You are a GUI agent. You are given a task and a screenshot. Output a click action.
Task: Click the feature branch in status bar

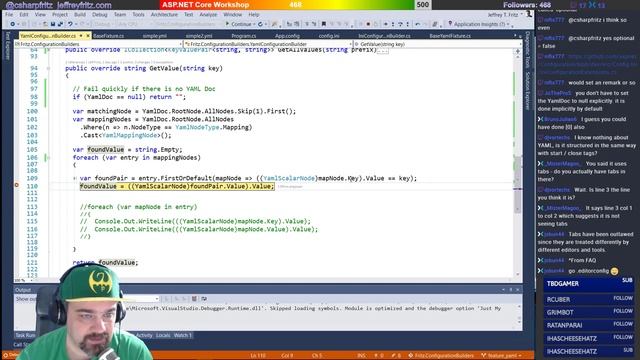click(x=502, y=356)
